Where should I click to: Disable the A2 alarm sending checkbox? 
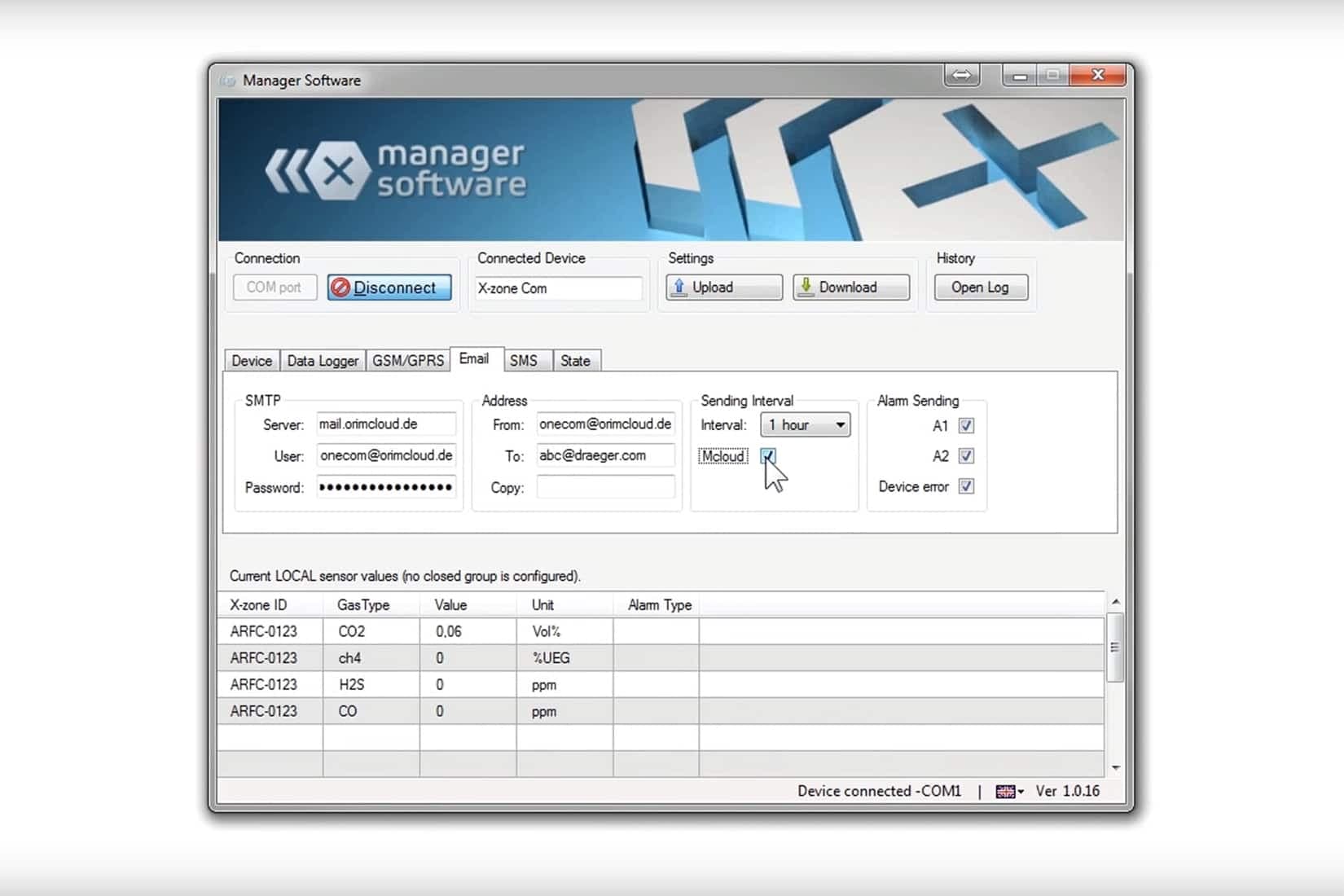pyautogui.click(x=966, y=456)
